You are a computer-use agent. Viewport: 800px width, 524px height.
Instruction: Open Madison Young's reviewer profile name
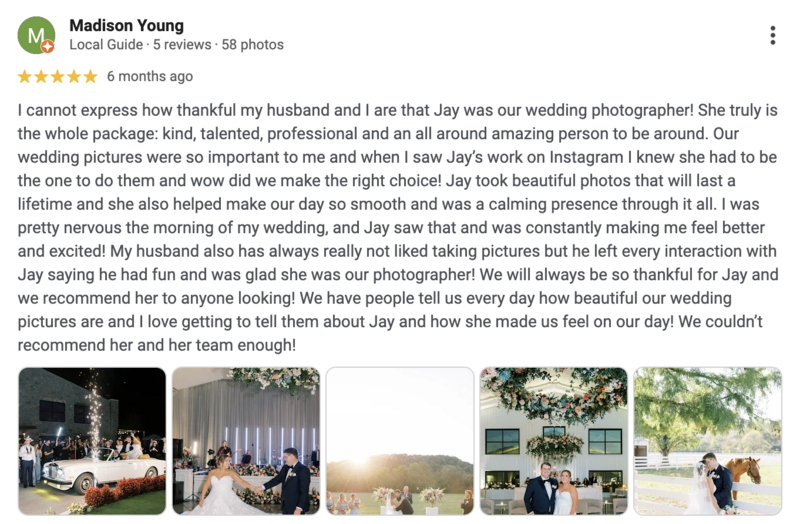pyautogui.click(x=127, y=25)
